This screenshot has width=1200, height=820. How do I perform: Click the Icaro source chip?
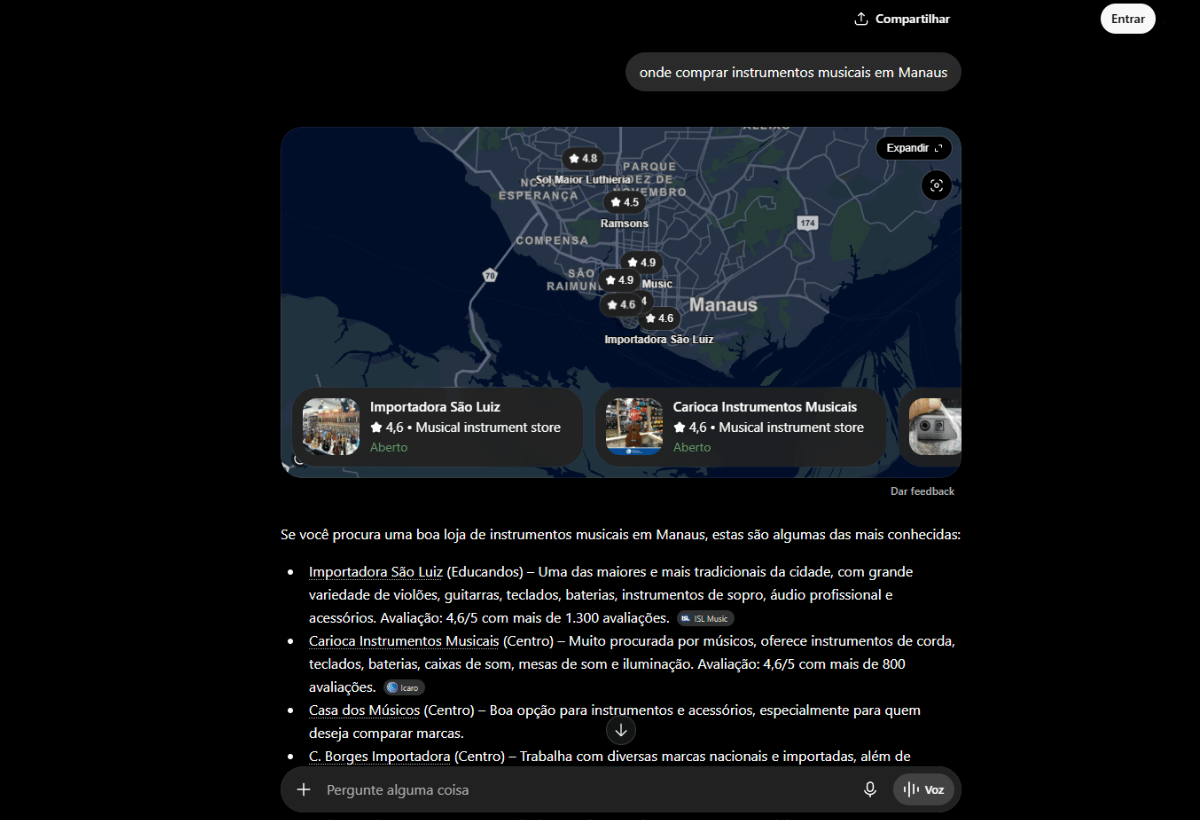click(404, 688)
